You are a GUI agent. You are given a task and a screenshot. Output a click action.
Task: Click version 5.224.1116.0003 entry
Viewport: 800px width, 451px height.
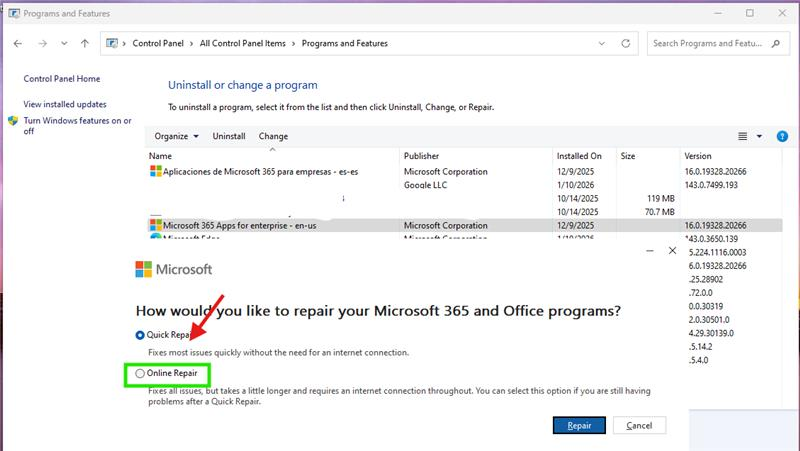click(717, 252)
